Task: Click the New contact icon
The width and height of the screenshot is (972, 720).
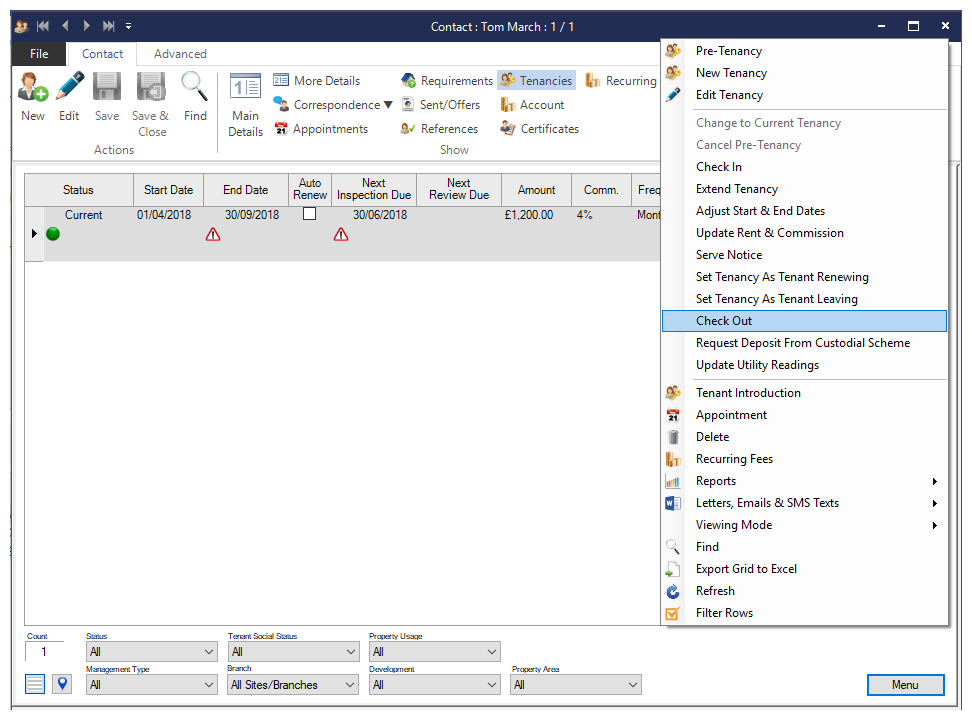Action: click(x=33, y=88)
